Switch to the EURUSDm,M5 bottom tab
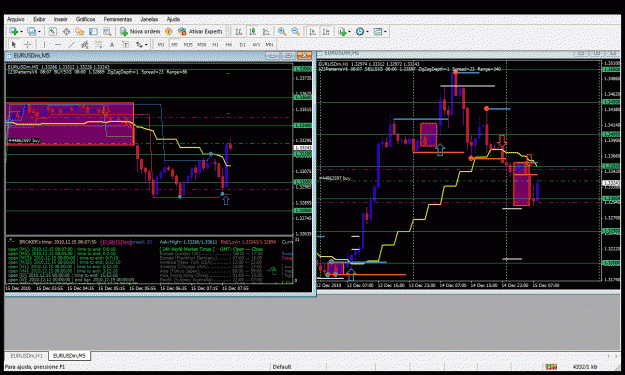 point(69,355)
